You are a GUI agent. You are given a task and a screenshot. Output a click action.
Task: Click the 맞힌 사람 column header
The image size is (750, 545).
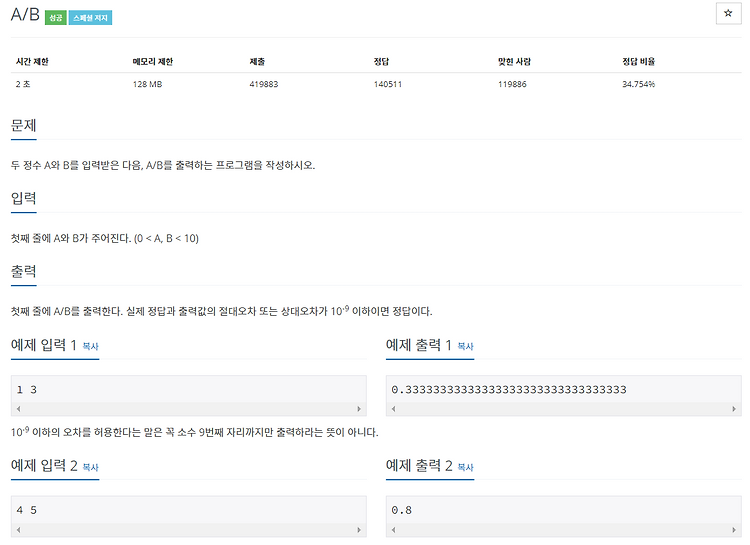tap(514, 61)
